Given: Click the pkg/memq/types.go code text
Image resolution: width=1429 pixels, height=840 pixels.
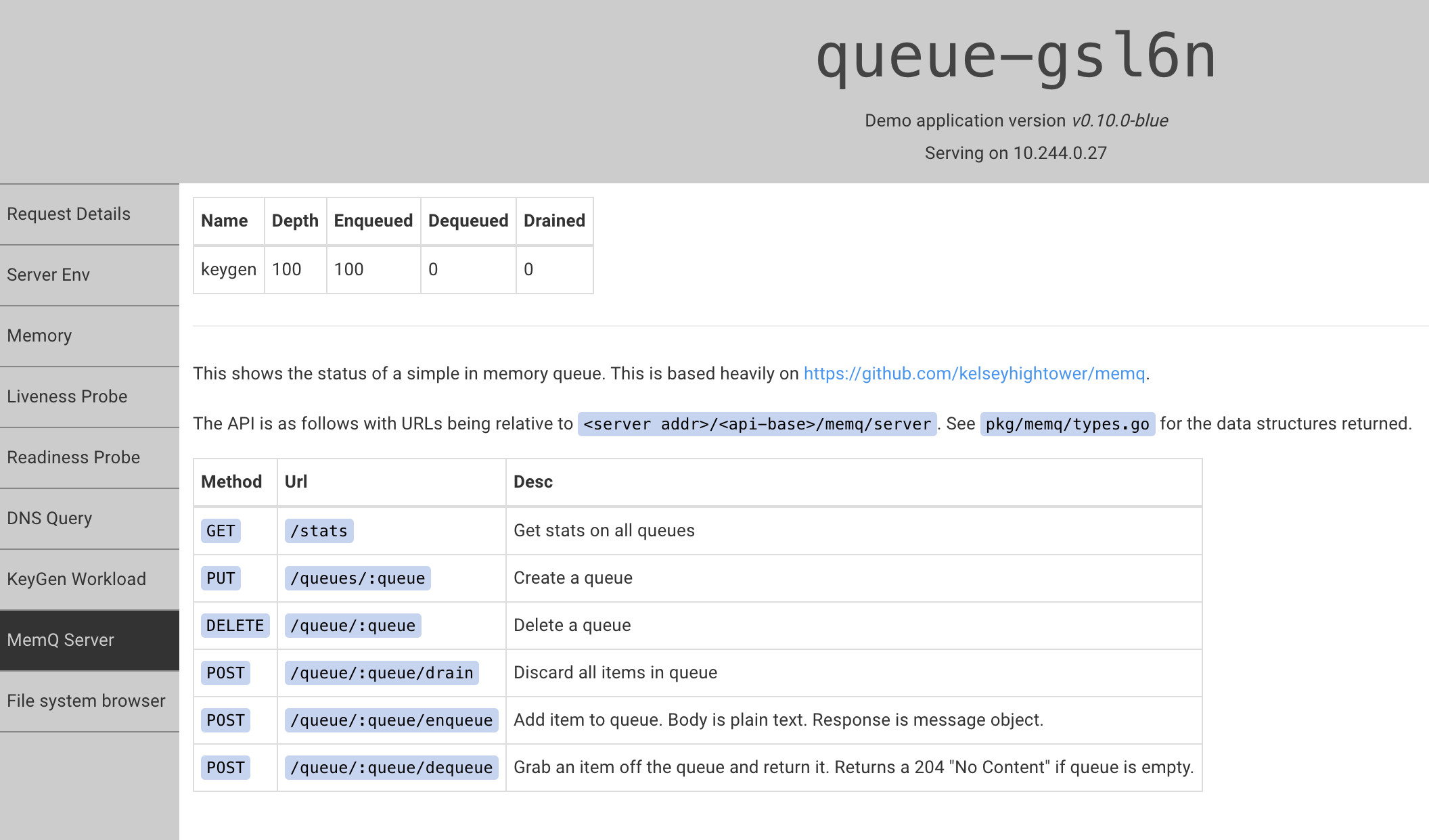Looking at the screenshot, I should tap(1067, 424).
